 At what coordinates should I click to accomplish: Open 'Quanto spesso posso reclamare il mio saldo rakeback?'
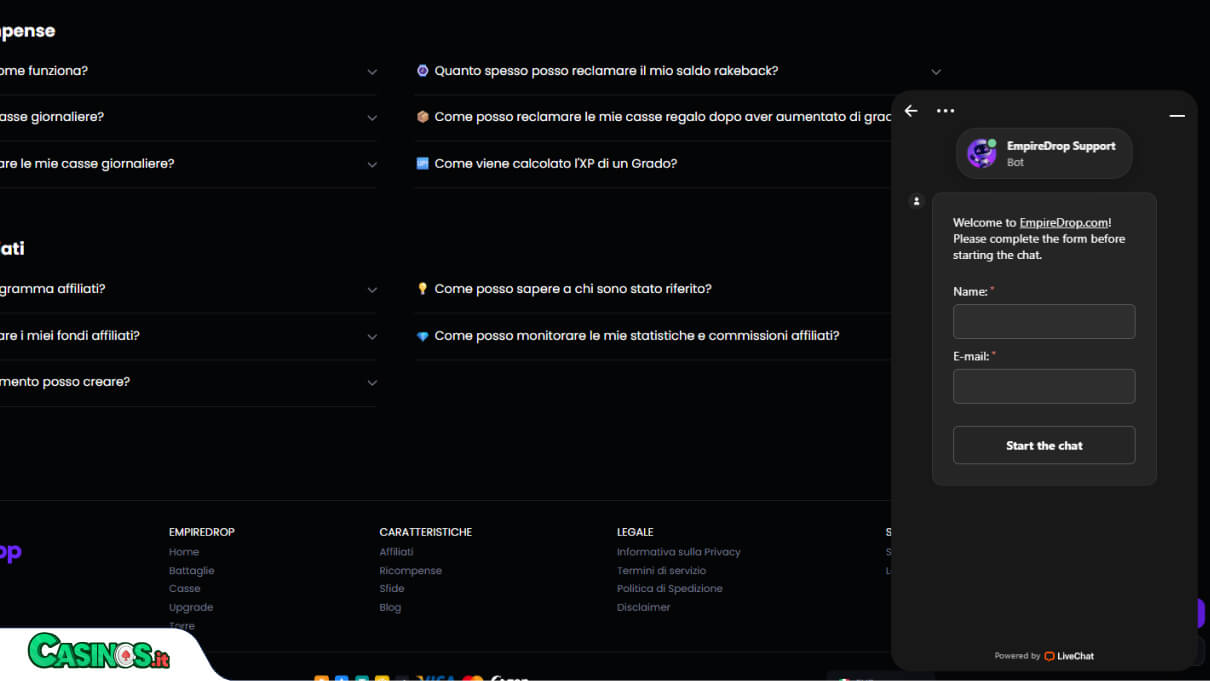pyautogui.click(x=606, y=71)
